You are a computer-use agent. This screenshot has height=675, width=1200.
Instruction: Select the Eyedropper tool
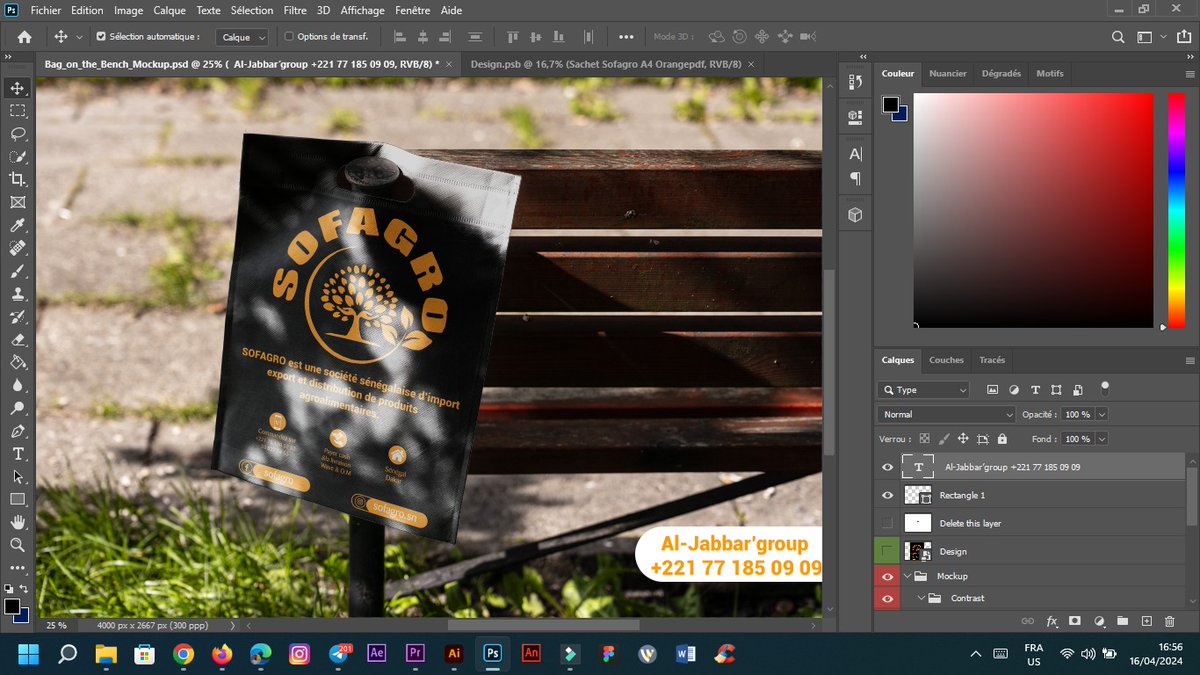18,225
